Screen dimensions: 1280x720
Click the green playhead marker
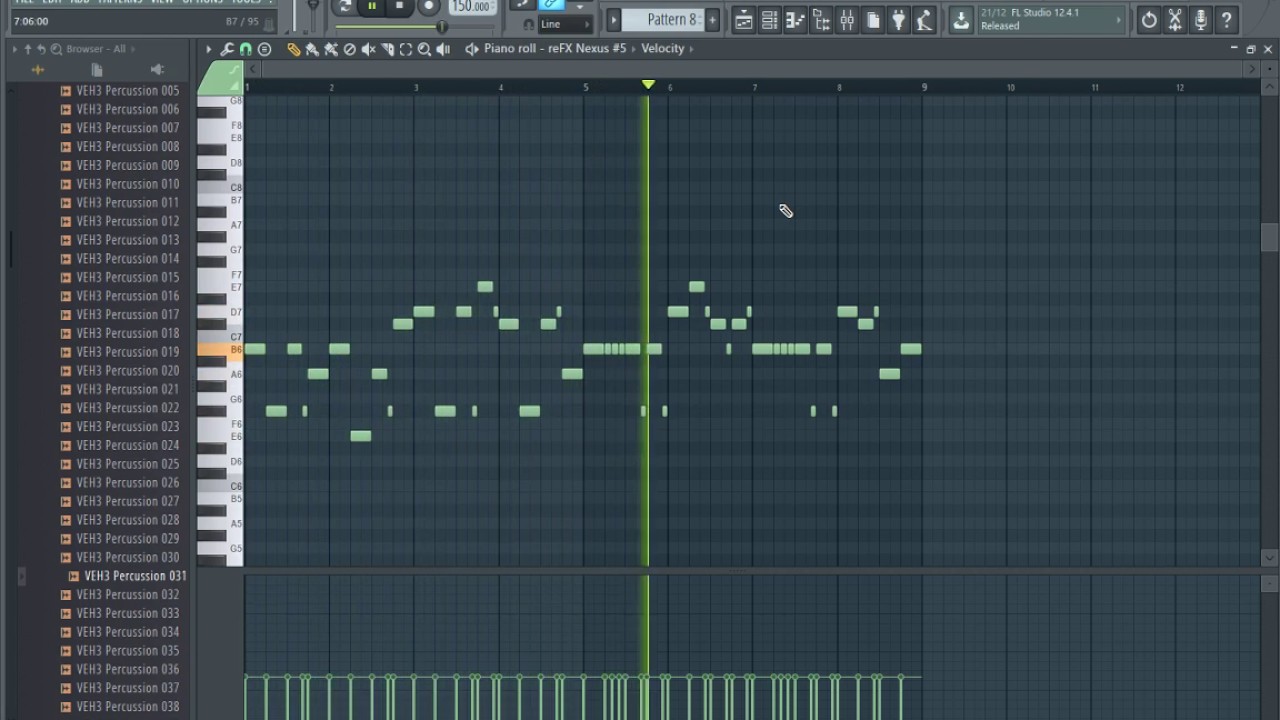pos(648,85)
